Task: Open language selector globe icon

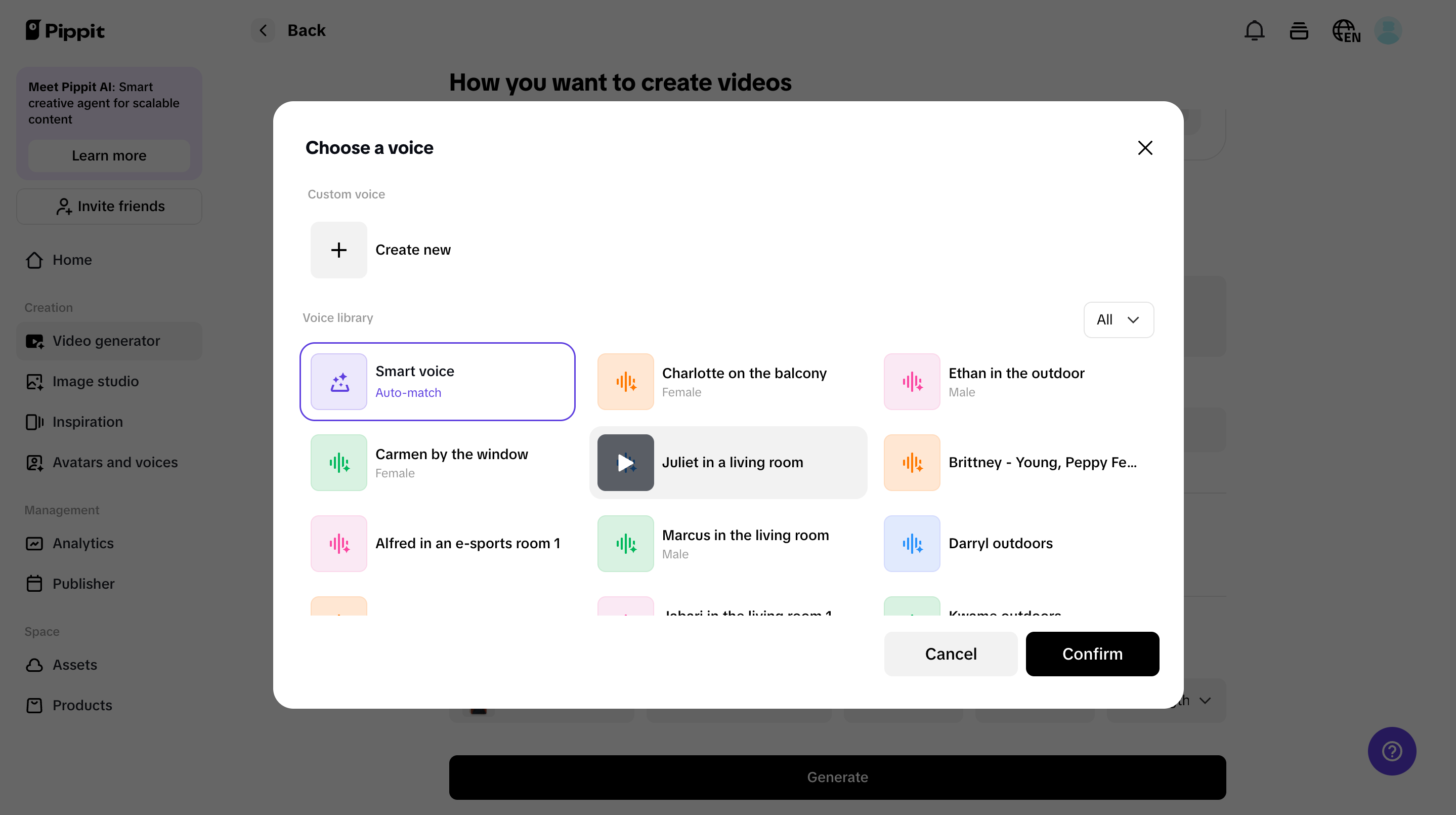Action: click(x=1345, y=30)
